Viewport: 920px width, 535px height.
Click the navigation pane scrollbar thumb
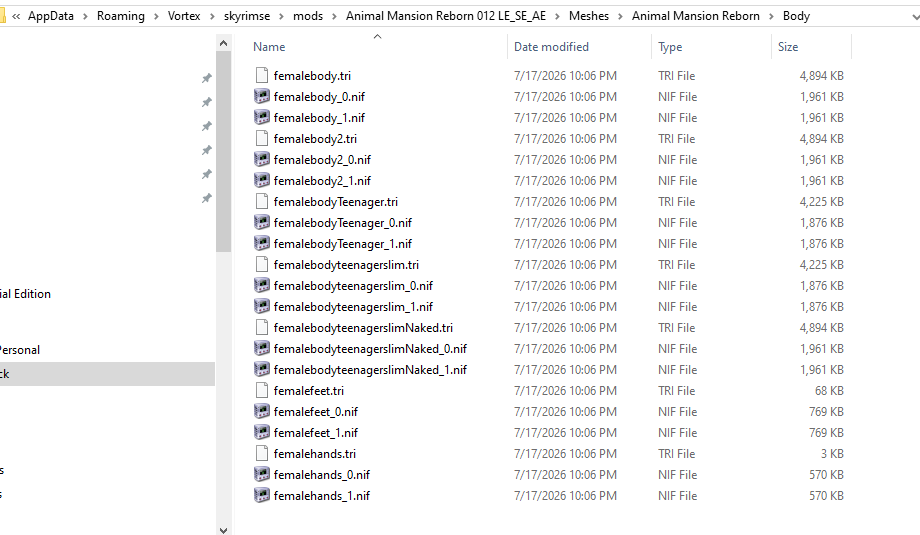pos(223,152)
